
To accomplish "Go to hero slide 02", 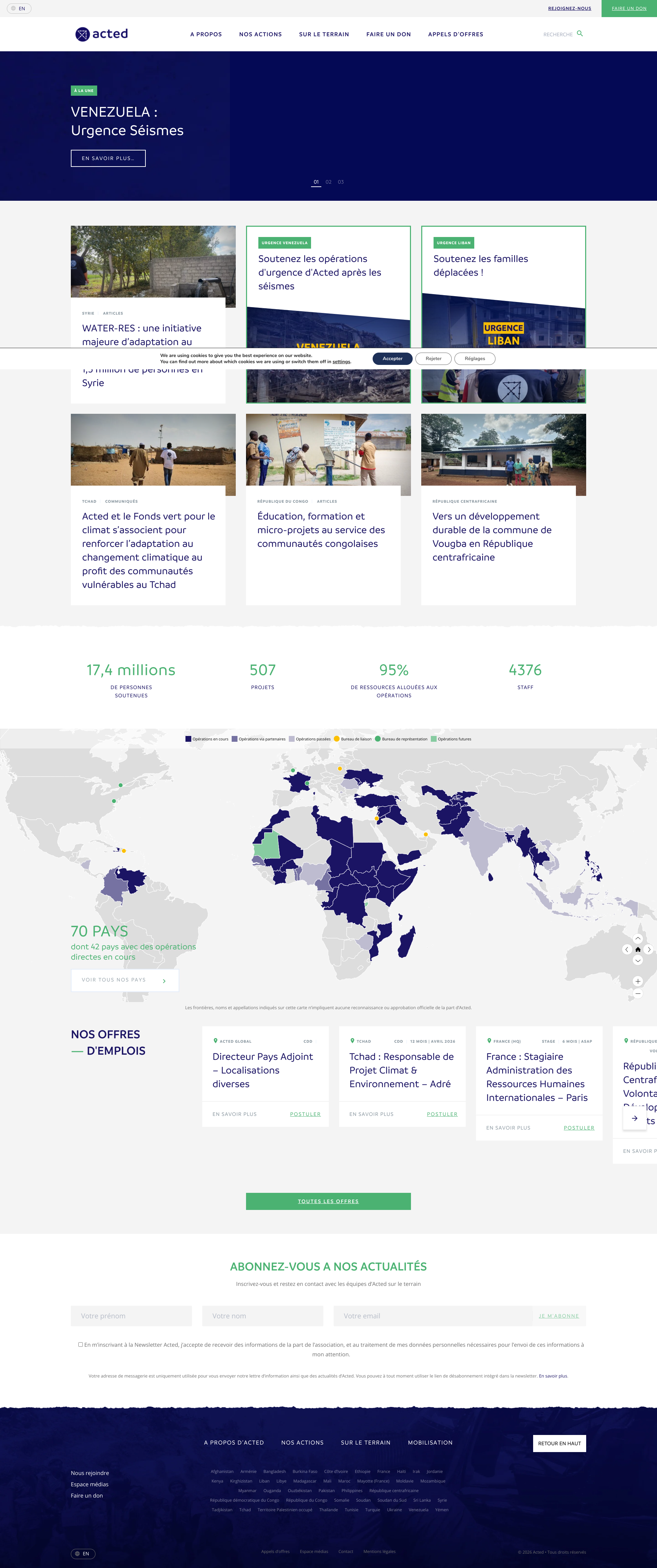I will (x=328, y=182).
